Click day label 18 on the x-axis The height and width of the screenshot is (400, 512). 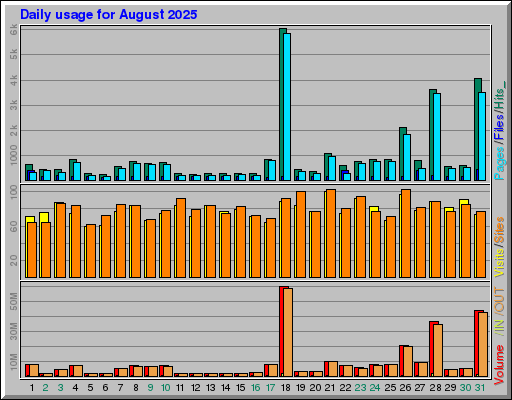[286, 388]
